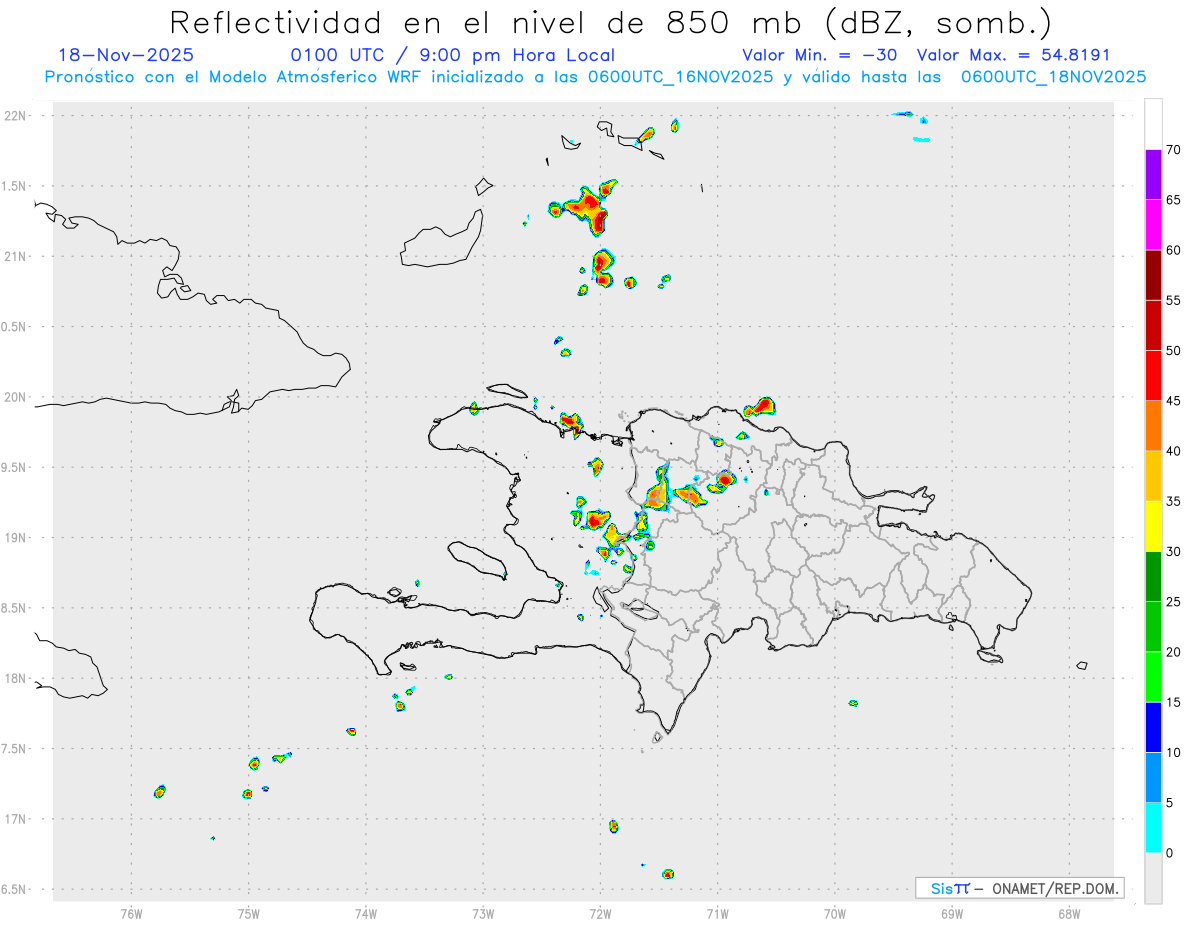Pick the bright green 15–20 dBZ swatch

[1153, 677]
